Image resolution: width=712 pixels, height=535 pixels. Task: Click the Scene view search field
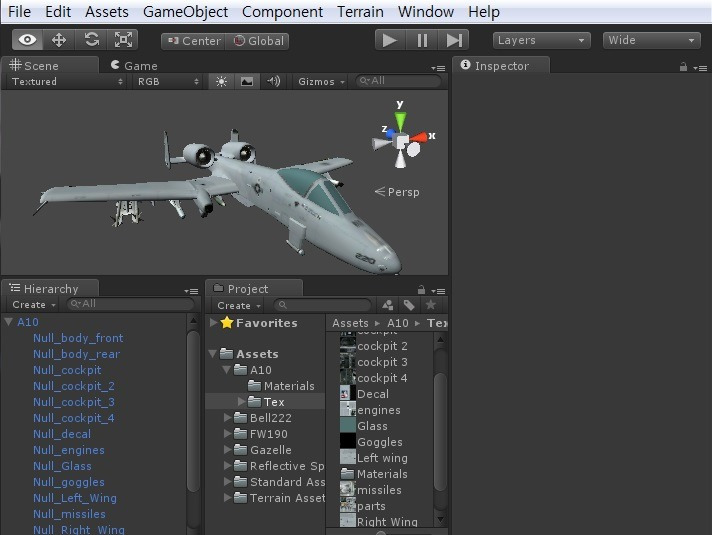click(x=398, y=81)
